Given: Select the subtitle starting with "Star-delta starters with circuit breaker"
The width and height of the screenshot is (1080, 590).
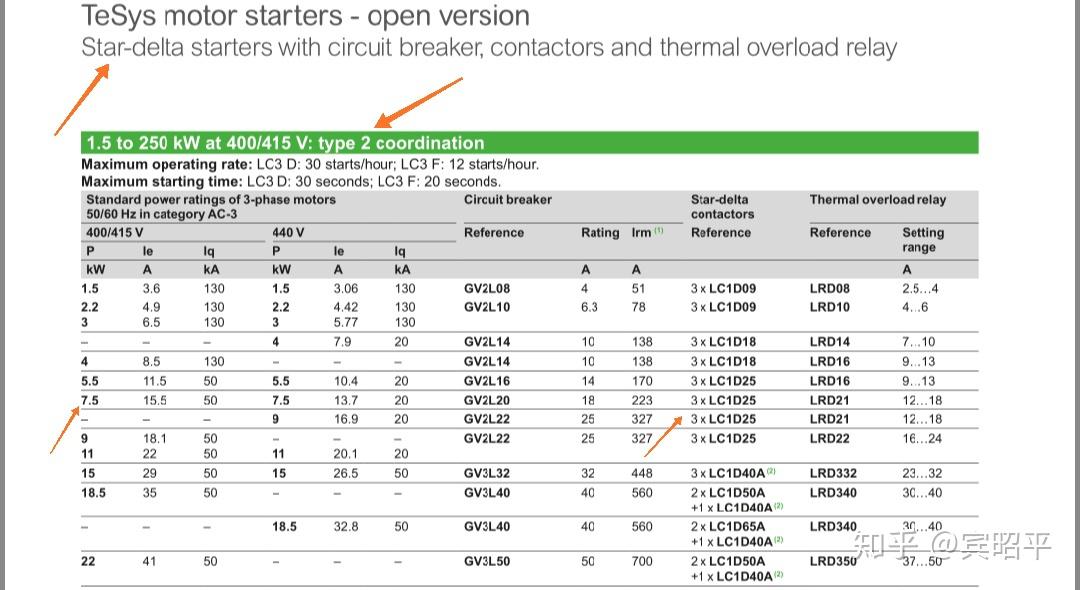Looking at the screenshot, I should tap(489, 48).
